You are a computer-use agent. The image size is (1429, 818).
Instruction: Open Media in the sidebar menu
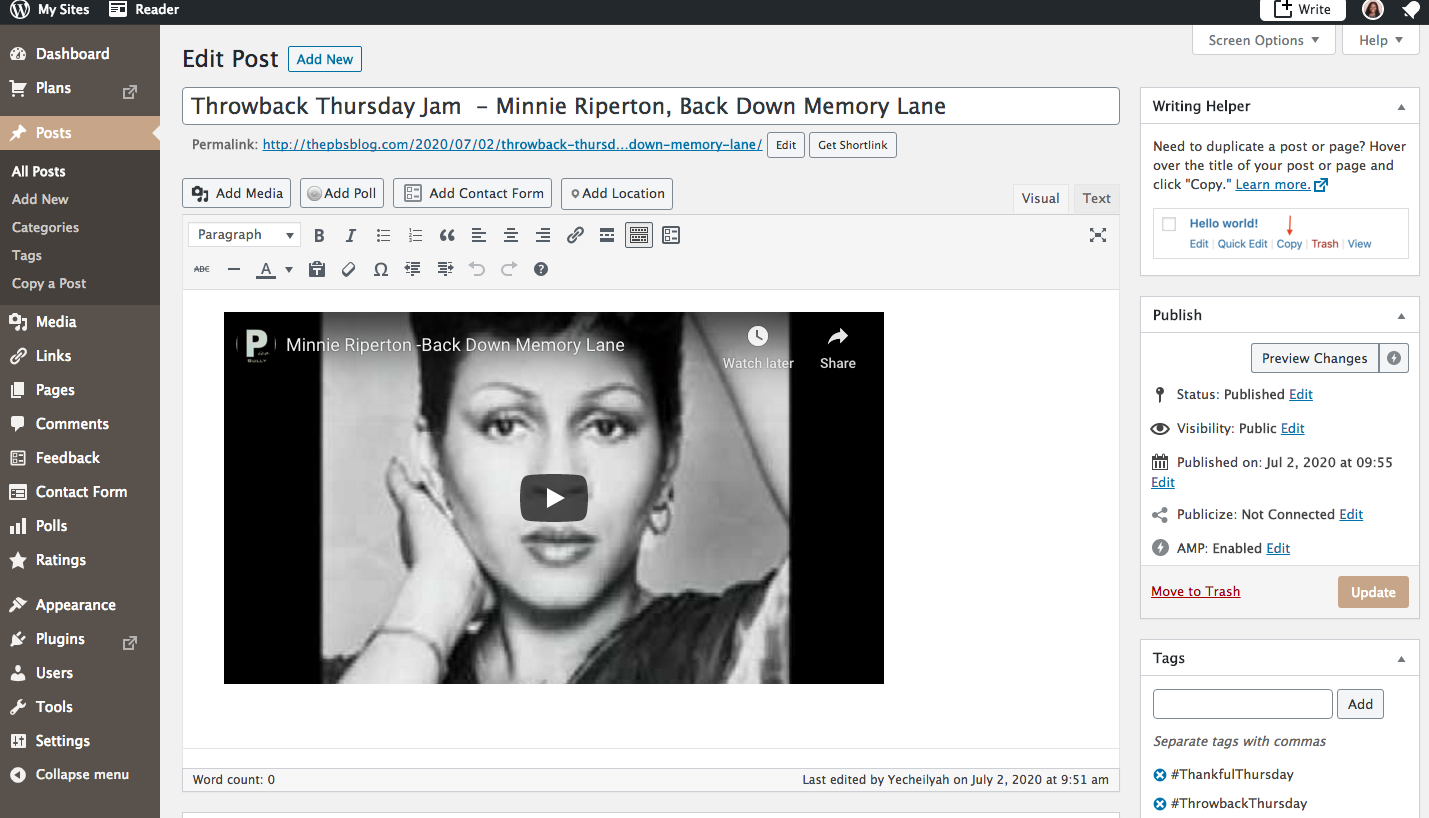point(56,322)
